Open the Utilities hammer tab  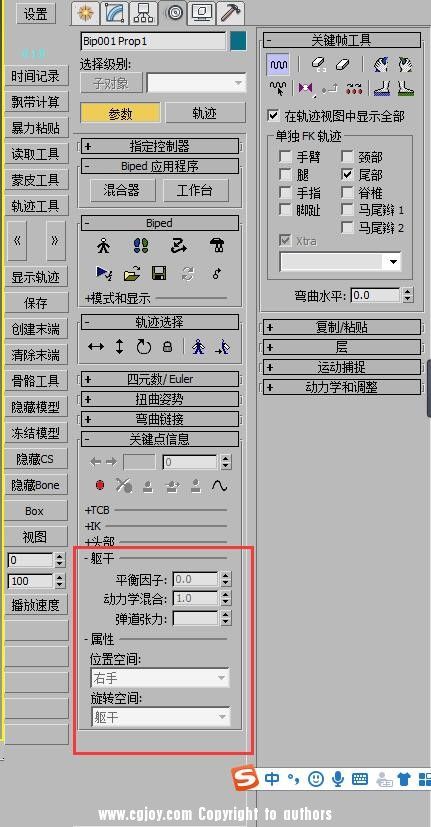(x=230, y=13)
